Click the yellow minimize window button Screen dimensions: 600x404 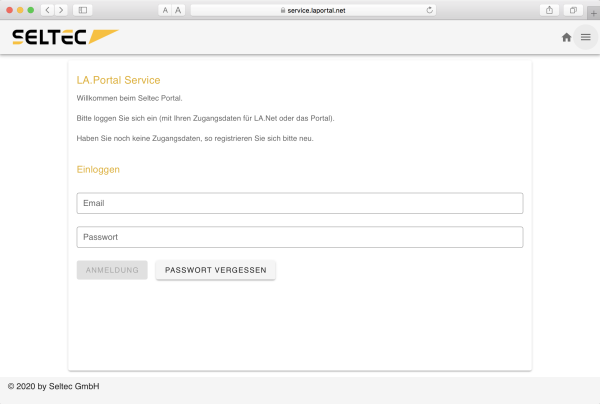click(20, 10)
